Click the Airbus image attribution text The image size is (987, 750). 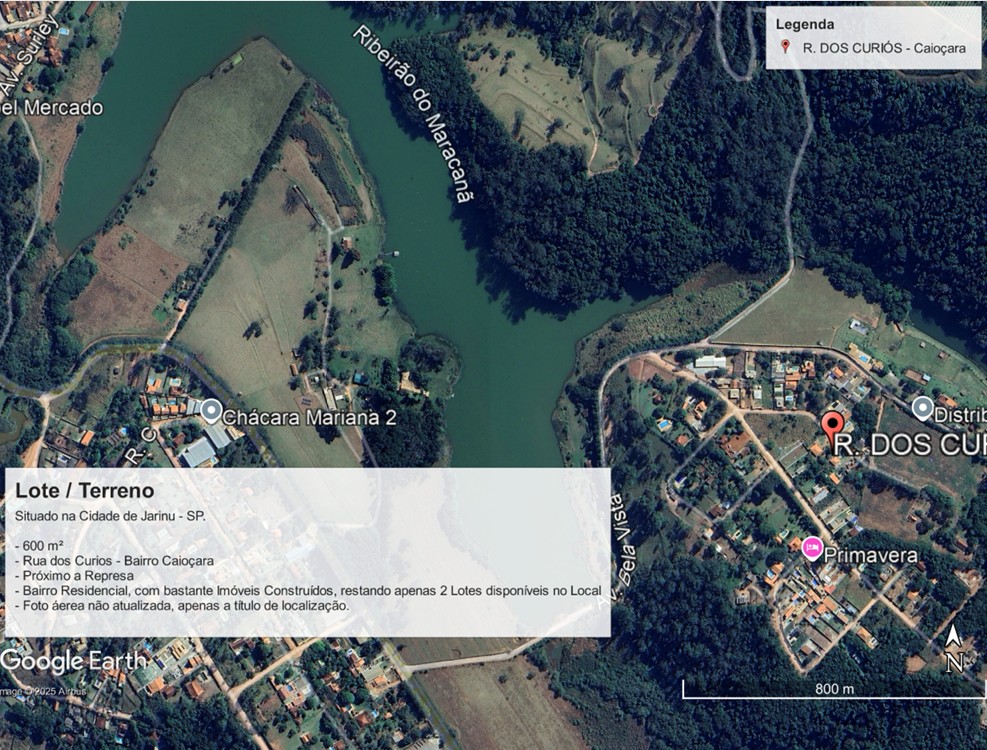point(43,691)
